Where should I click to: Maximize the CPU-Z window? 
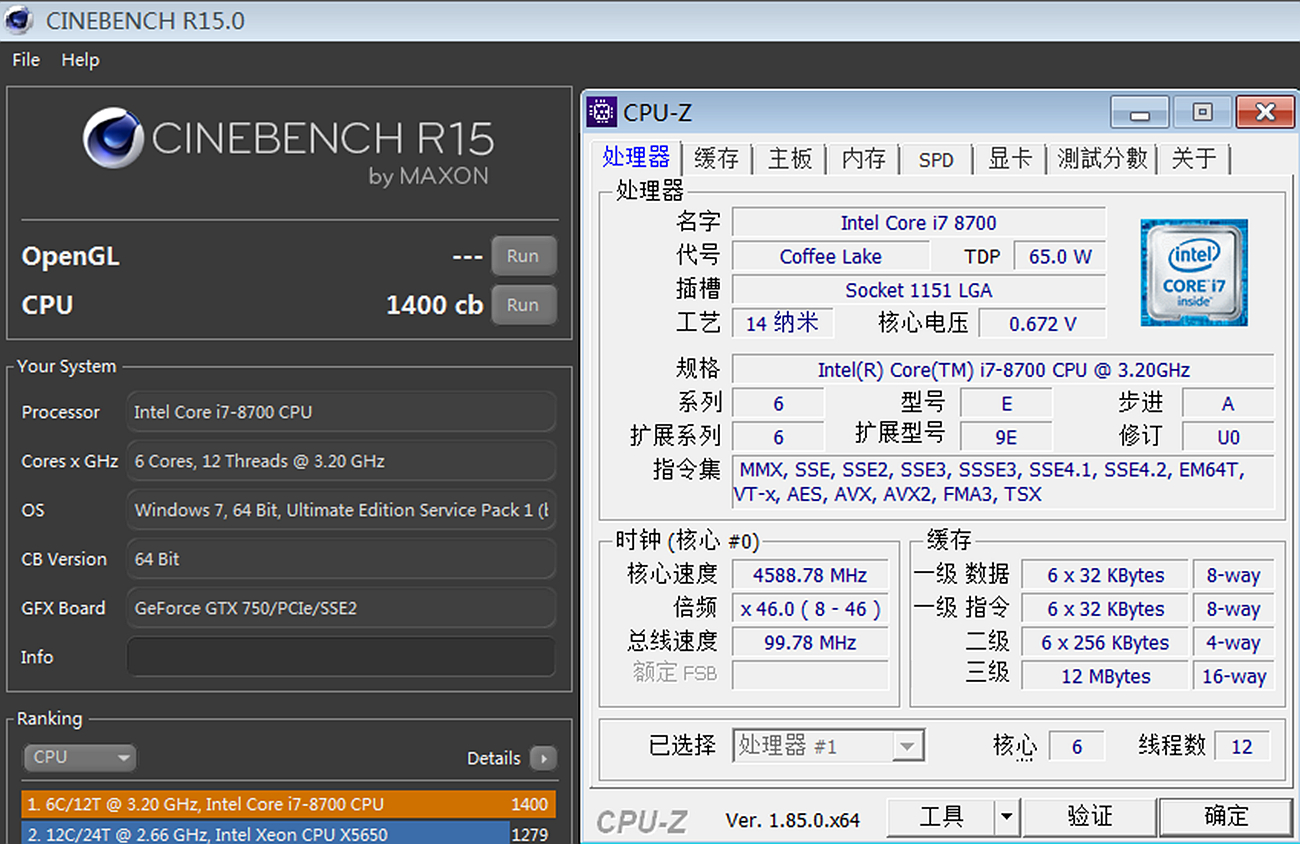1203,112
